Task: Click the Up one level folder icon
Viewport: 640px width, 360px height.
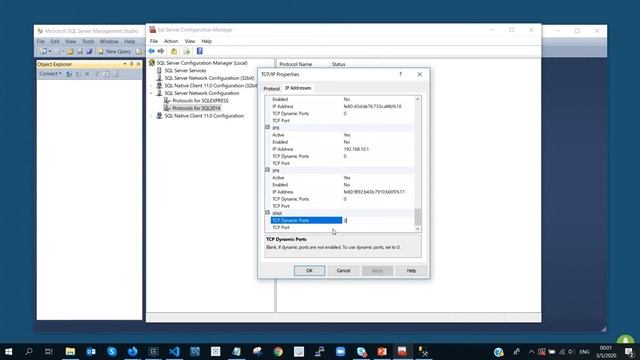Action: (174, 51)
